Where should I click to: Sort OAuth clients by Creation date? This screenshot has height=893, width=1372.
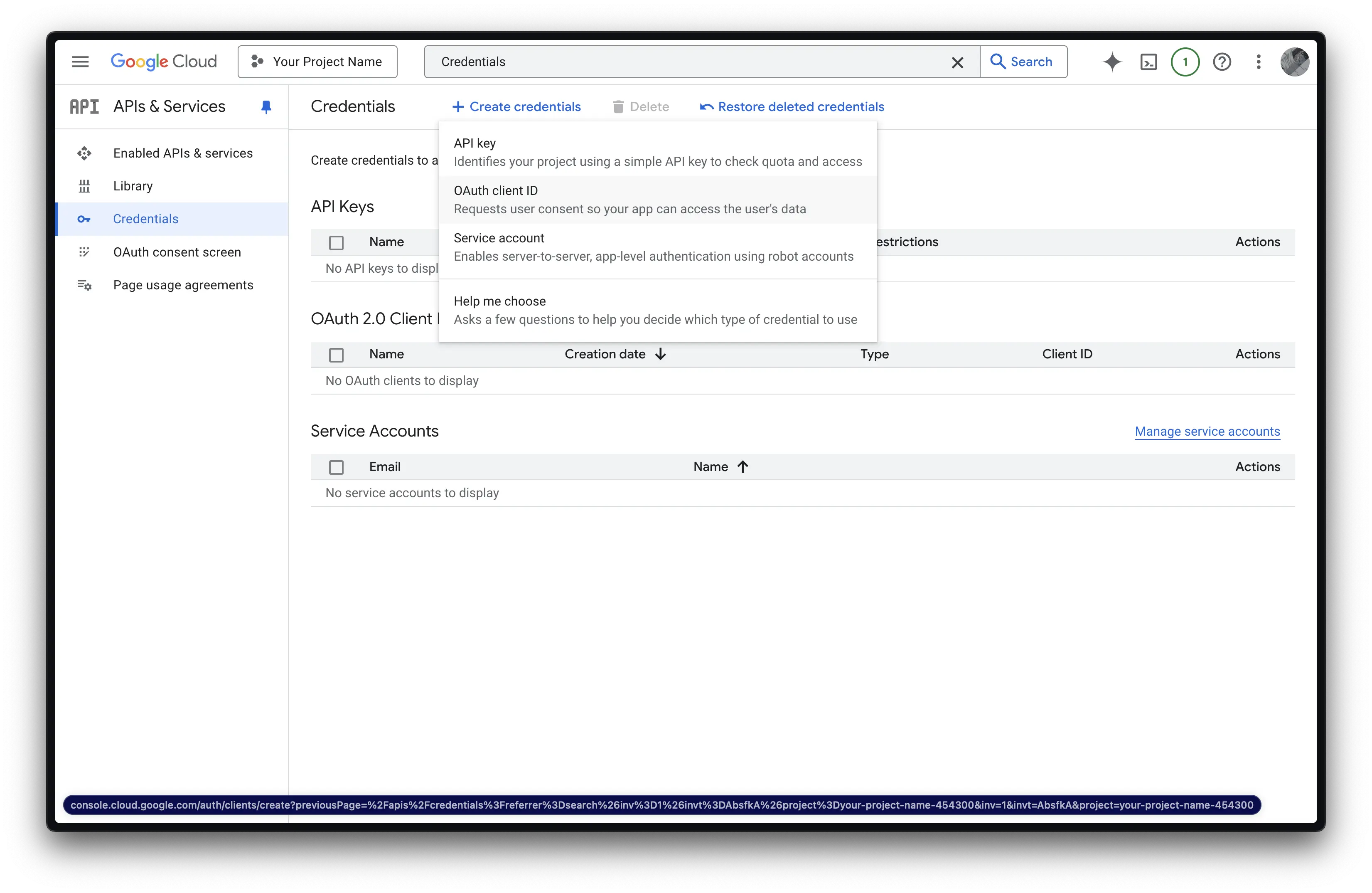[x=605, y=354]
